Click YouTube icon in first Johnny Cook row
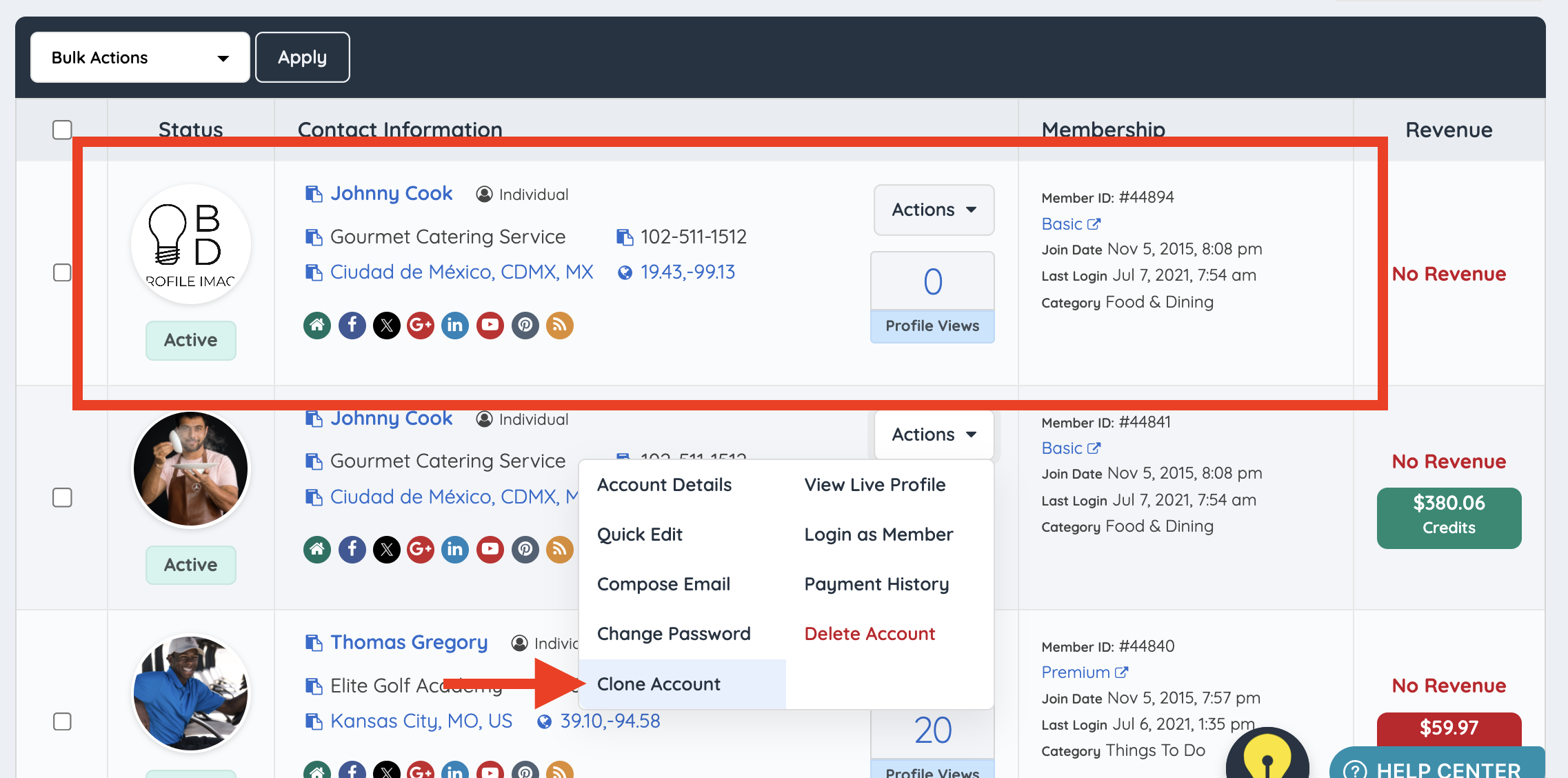 (x=490, y=325)
